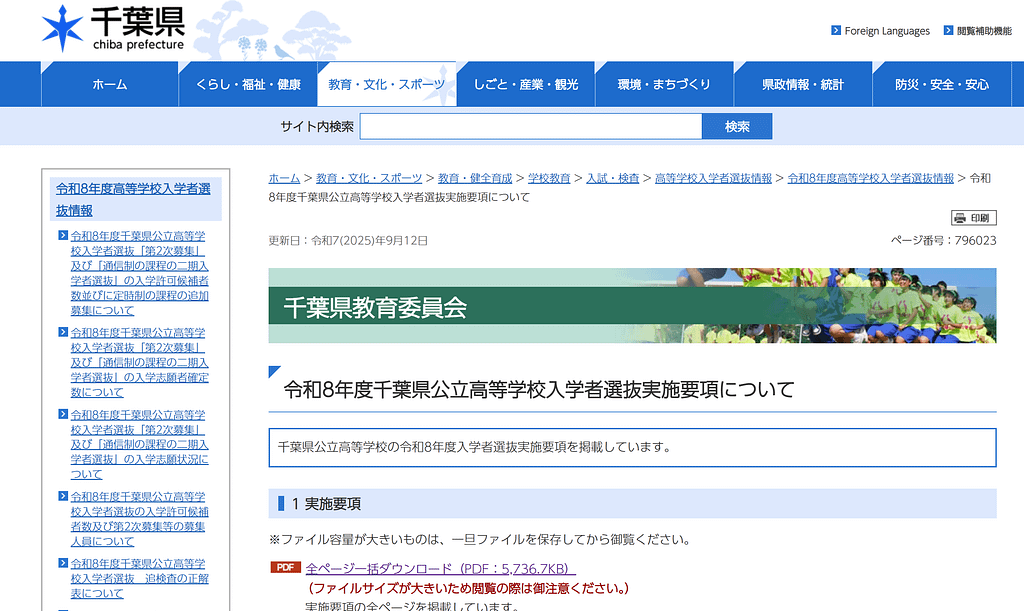Open the ホーム navigation tab
1024x611 pixels.
click(x=109, y=84)
